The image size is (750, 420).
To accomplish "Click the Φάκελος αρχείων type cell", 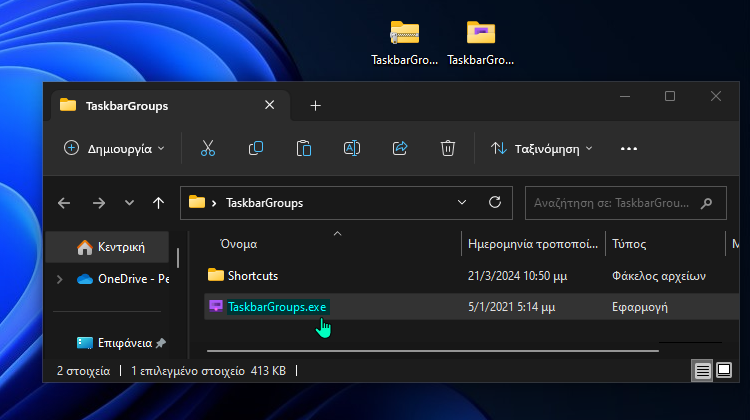I will click(x=659, y=276).
